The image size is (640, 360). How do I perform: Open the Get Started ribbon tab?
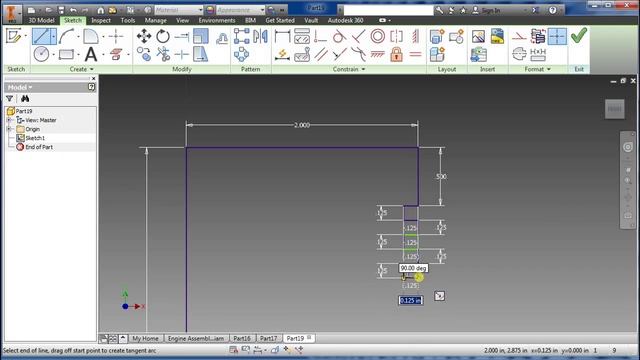click(x=280, y=20)
